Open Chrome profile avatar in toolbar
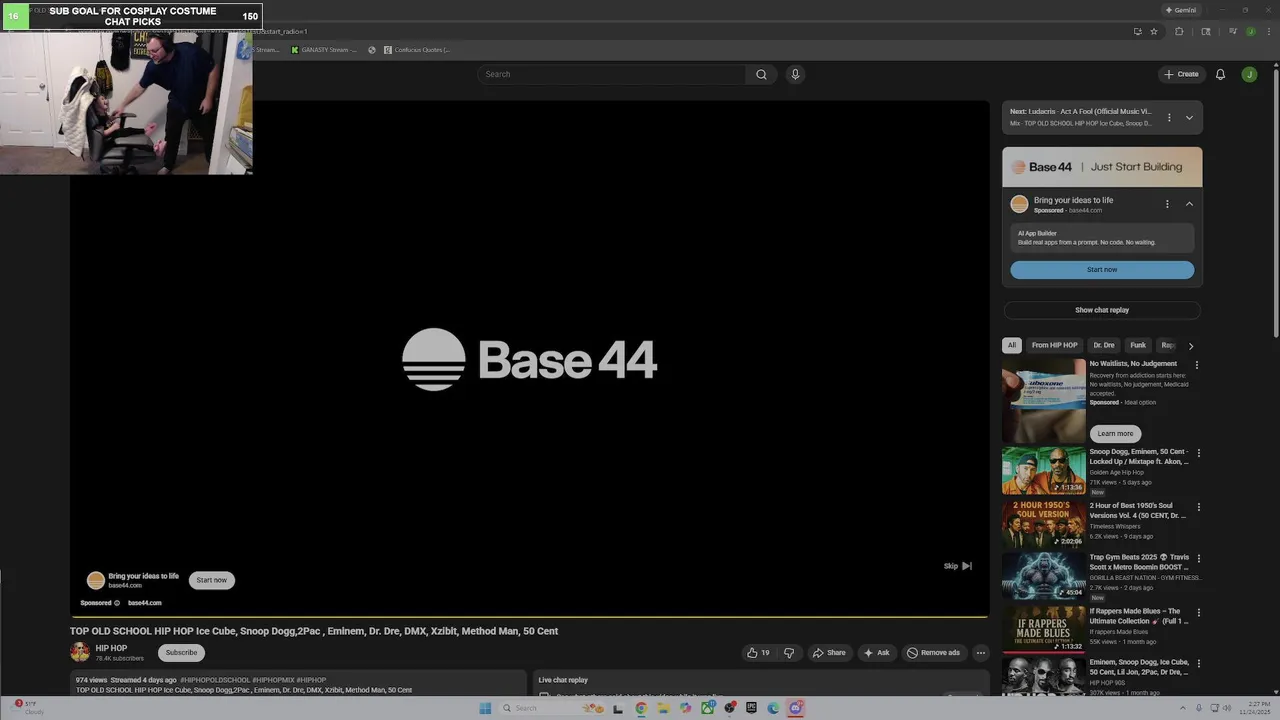 pos(1250,31)
